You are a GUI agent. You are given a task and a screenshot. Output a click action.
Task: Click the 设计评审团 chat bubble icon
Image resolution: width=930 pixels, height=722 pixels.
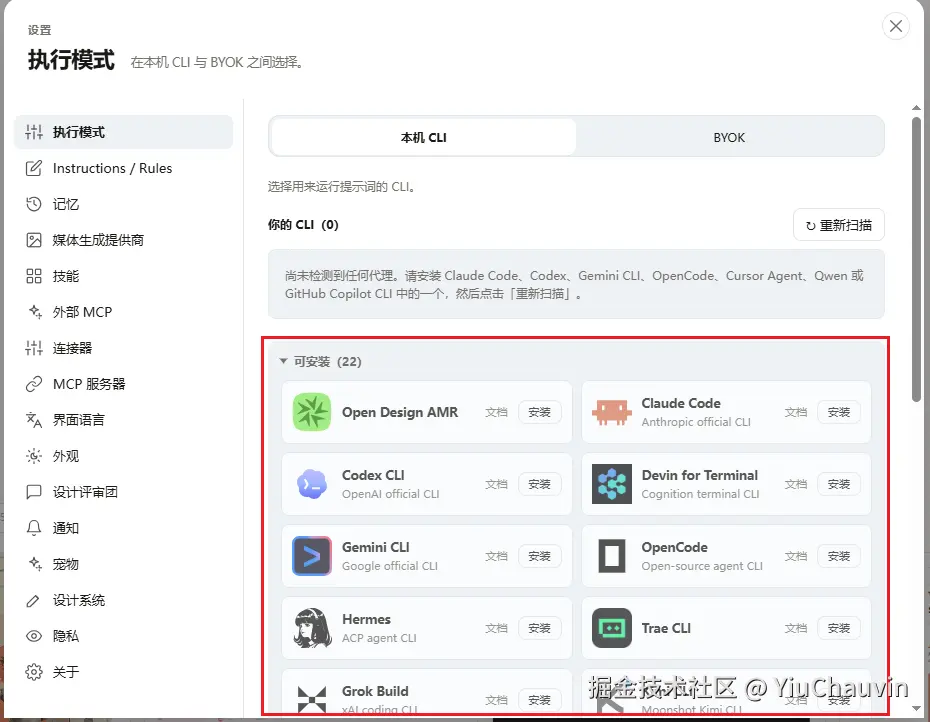34,492
